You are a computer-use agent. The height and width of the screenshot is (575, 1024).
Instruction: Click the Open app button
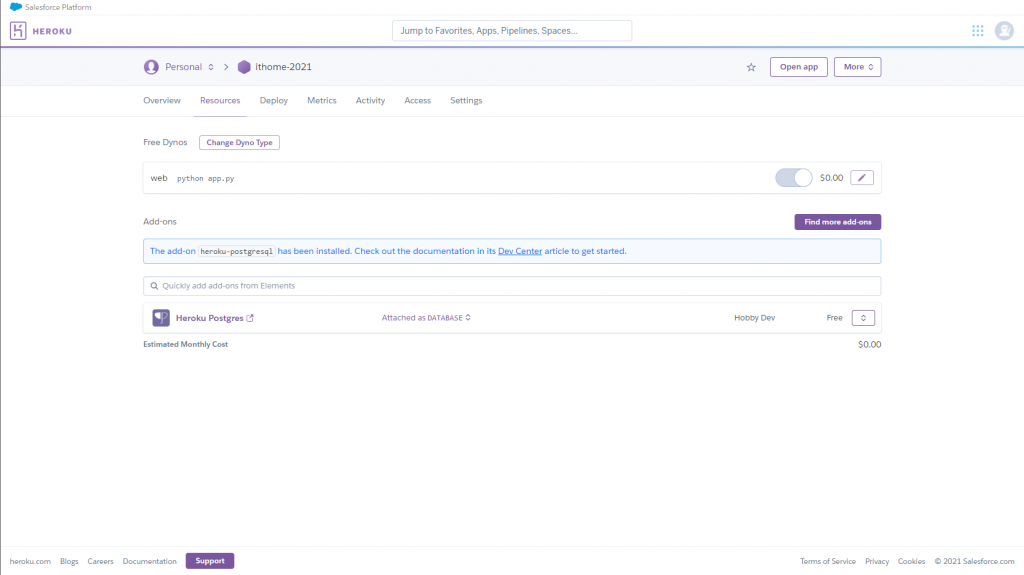point(799,67)
